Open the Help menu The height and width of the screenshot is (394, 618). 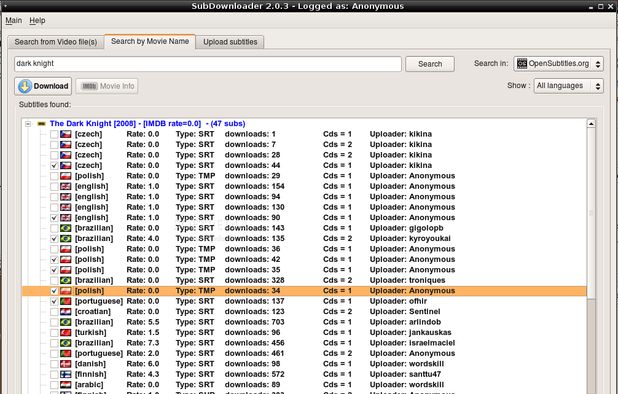point(37,20)
